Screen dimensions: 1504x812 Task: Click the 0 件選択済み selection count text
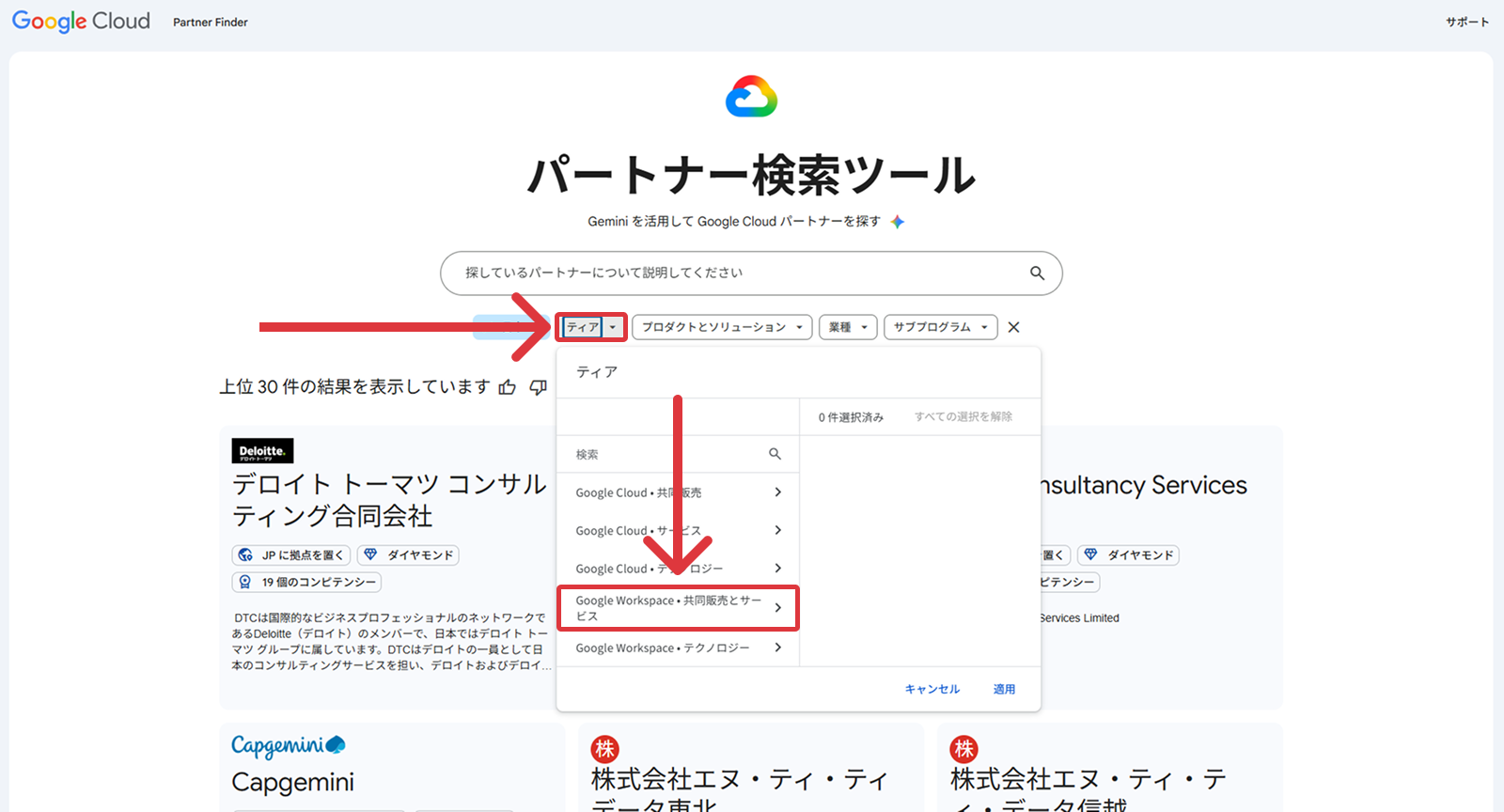point(851,417)
